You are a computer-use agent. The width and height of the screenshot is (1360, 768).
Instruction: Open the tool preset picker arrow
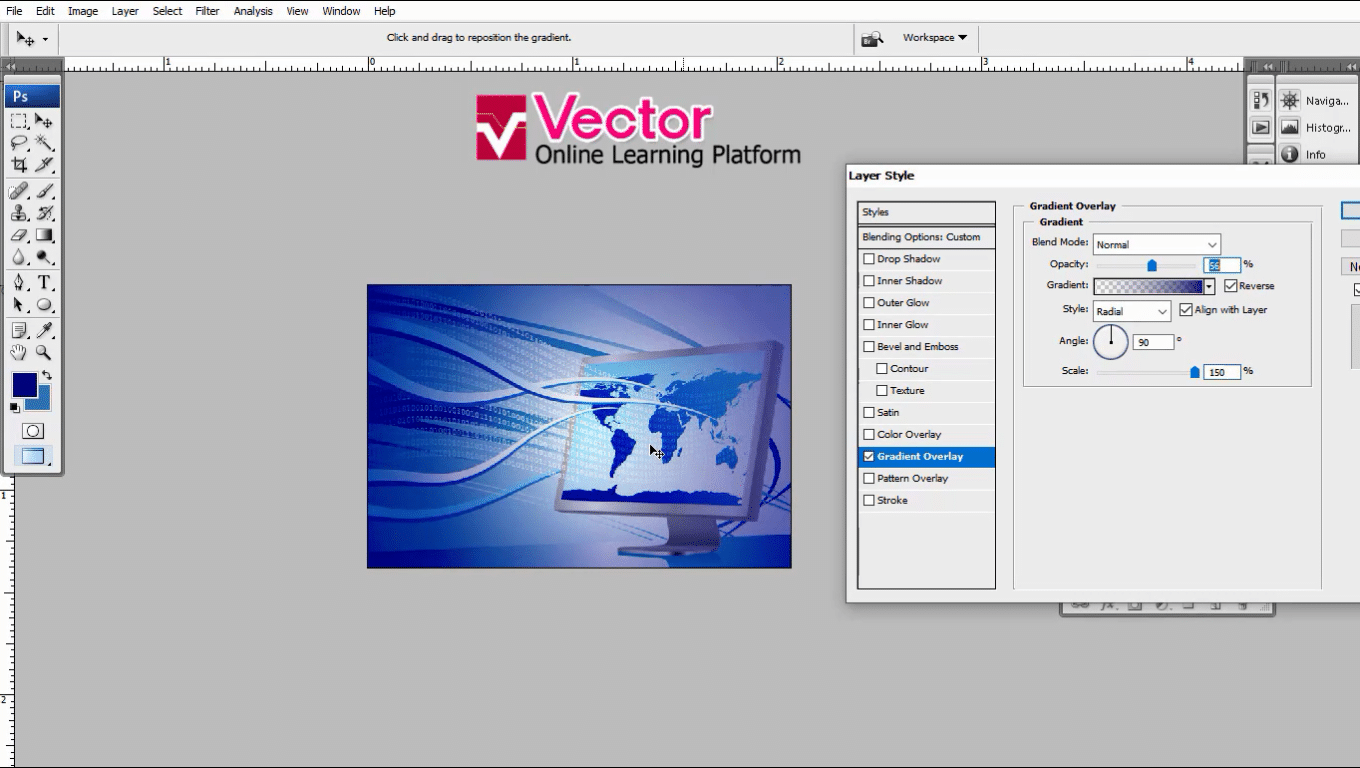pos(45,40)
